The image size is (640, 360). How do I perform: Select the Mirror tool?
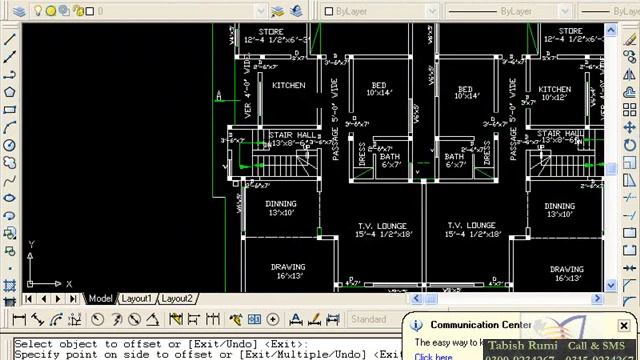coord(630,75)
